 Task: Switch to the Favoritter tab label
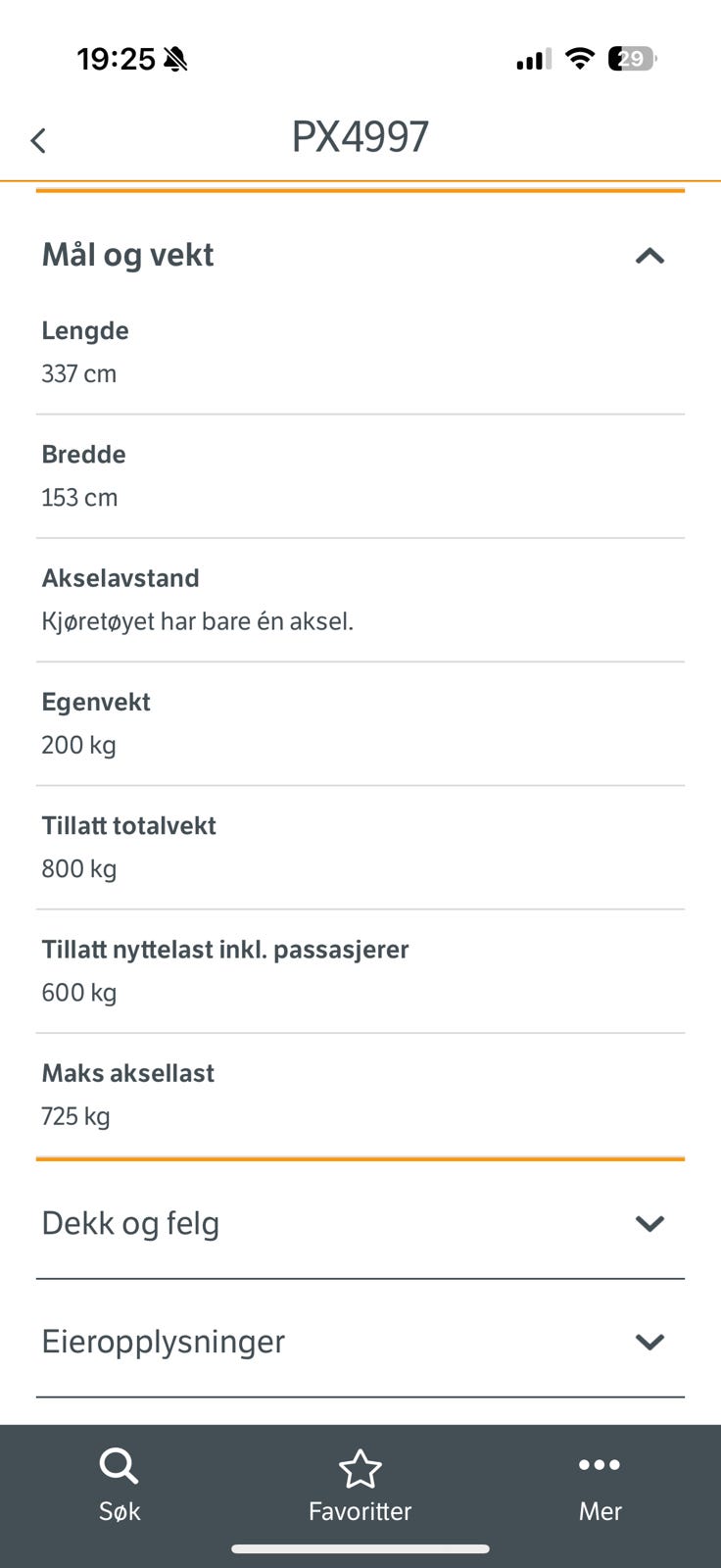[360, 1511]
